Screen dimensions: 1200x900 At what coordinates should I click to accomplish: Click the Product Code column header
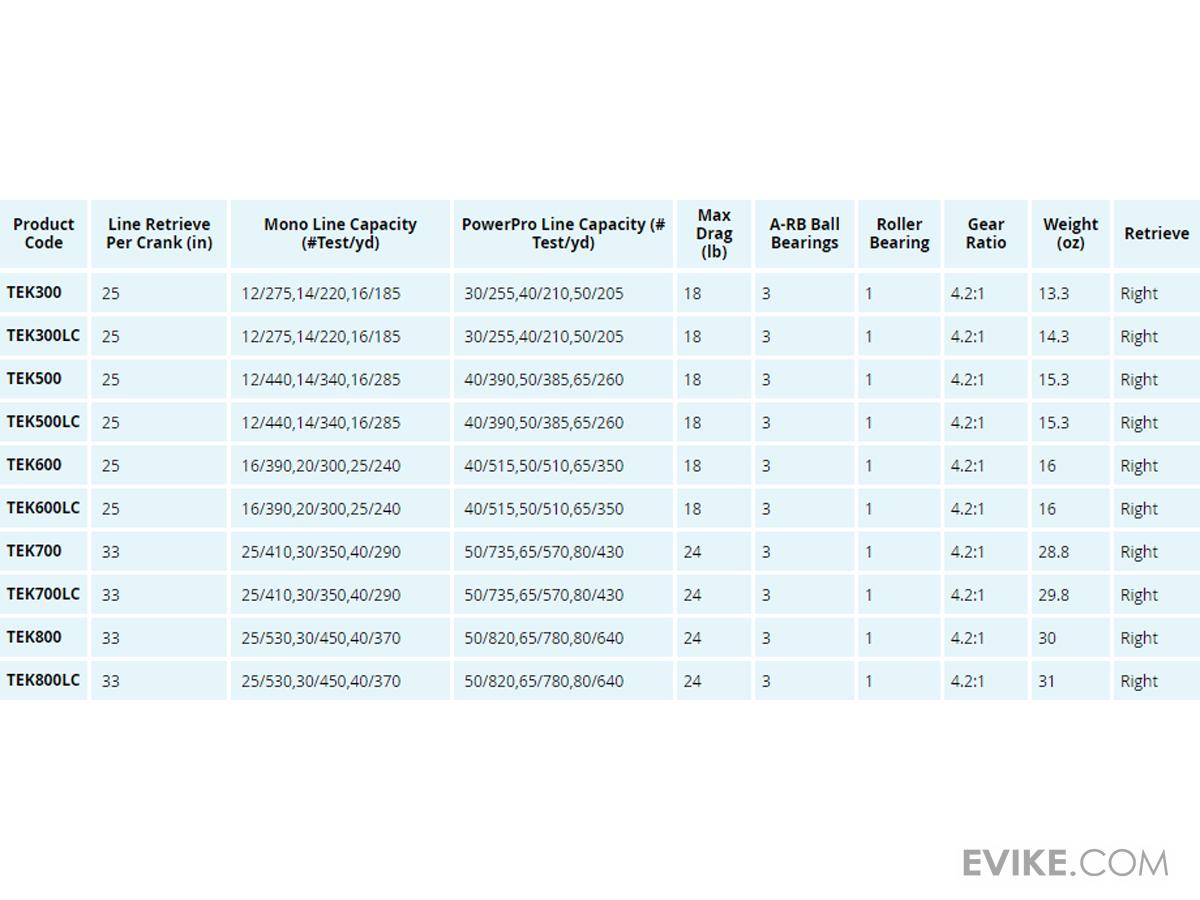44,234
